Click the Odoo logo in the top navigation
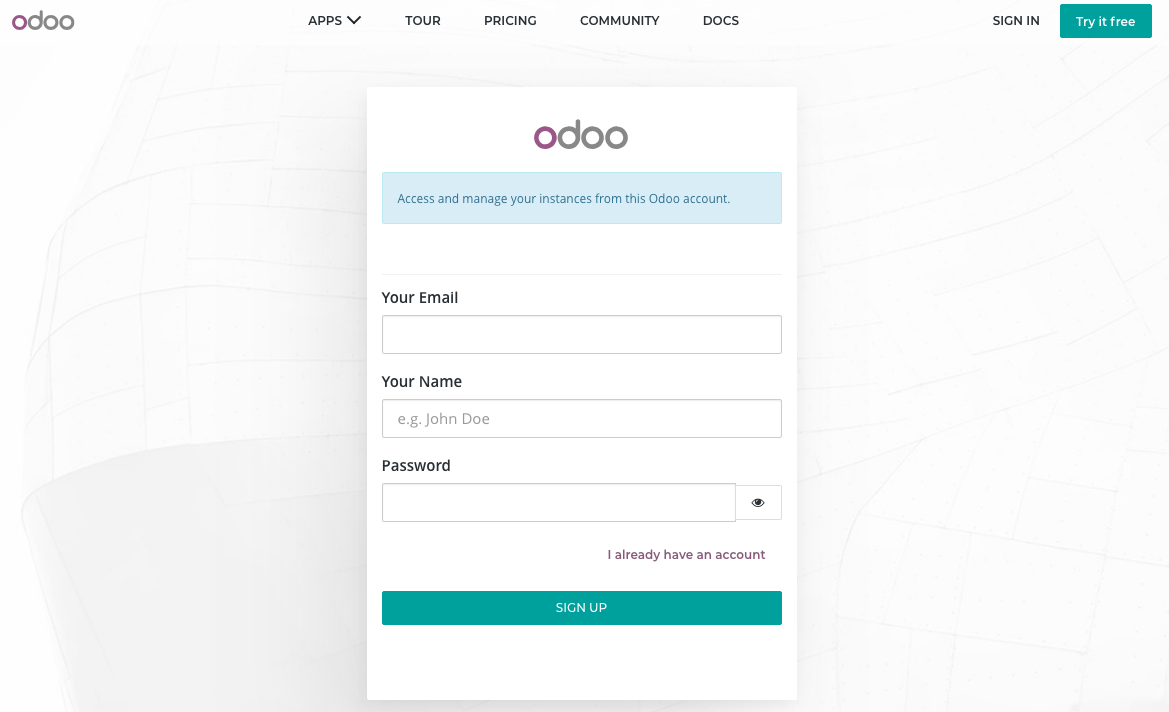The width and height of the screenshot is (1169, 712). pyautogui.click(x=42, y=20)
